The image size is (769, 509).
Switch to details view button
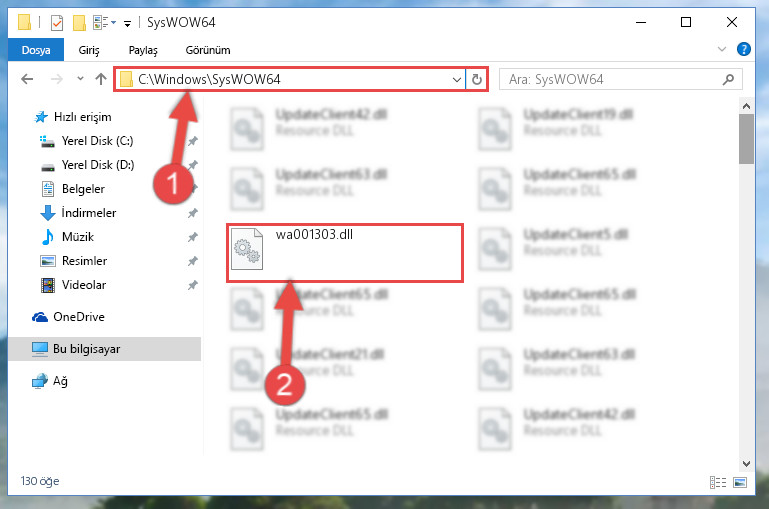[x=718, y=483]
